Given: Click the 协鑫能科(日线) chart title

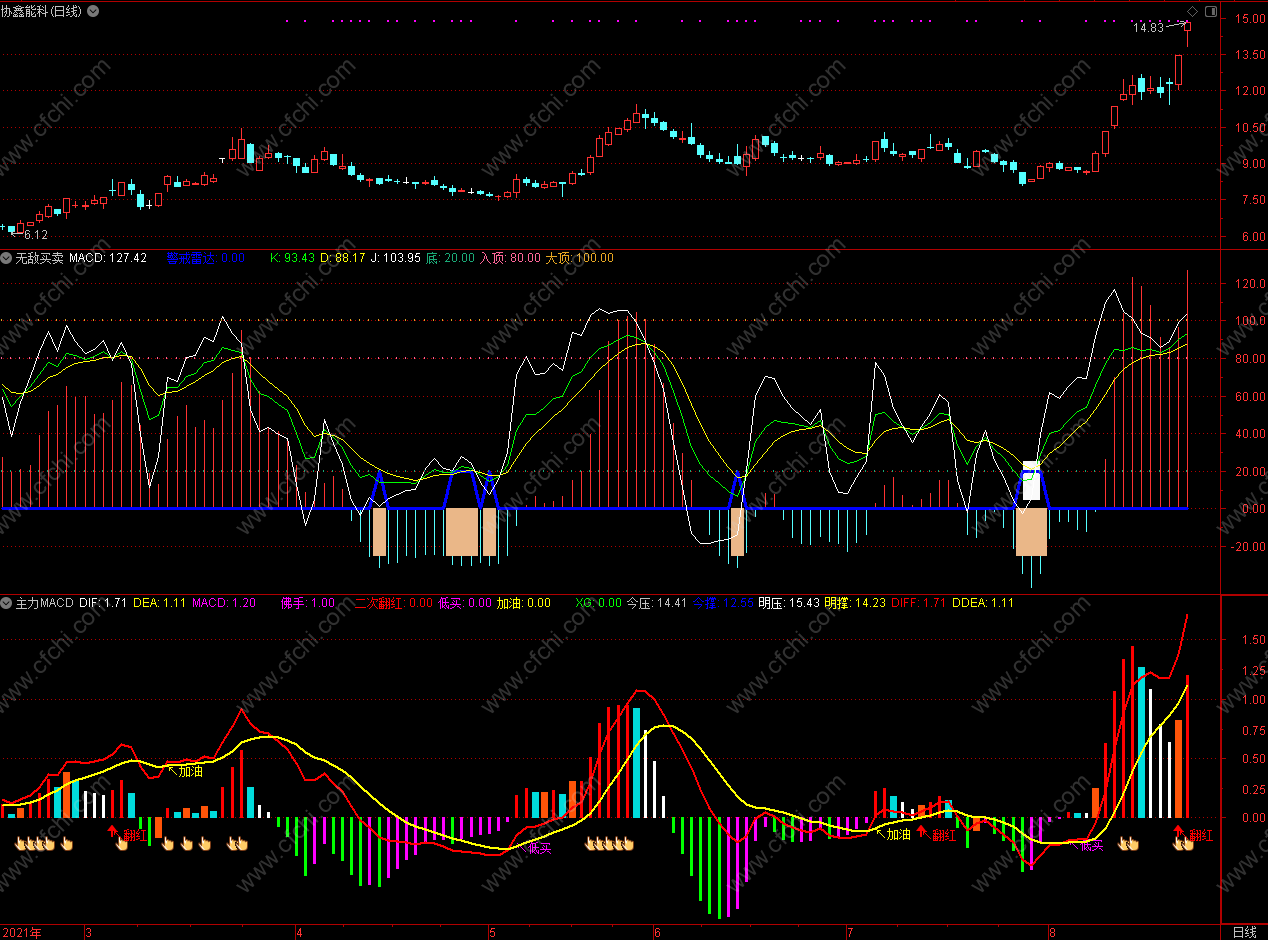Looking at the screenshot, I should tap(43, 11).
